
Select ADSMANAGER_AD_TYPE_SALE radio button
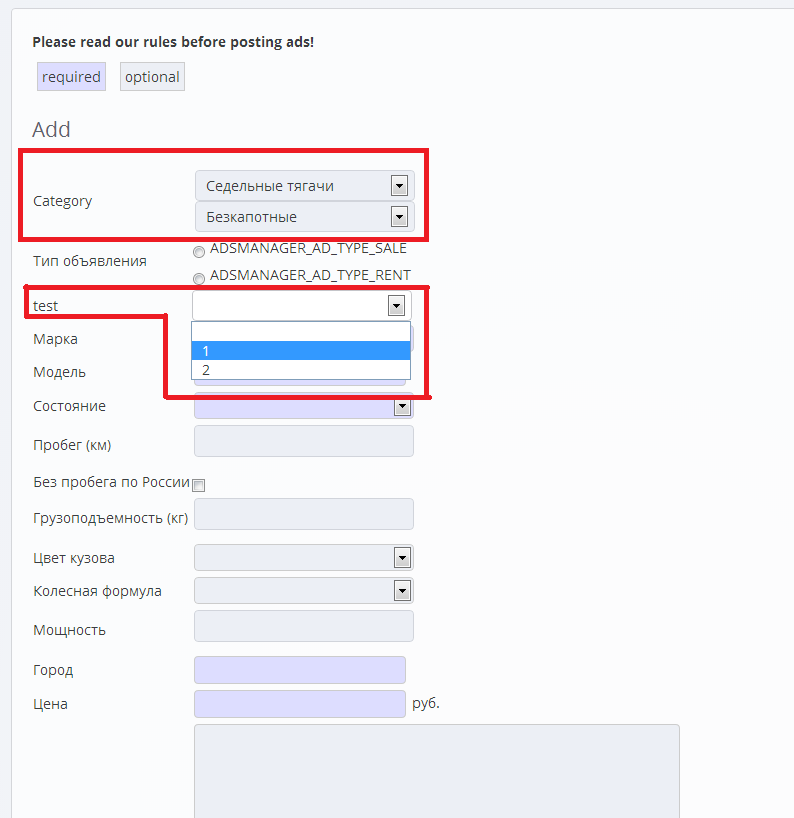coord(199,252)
